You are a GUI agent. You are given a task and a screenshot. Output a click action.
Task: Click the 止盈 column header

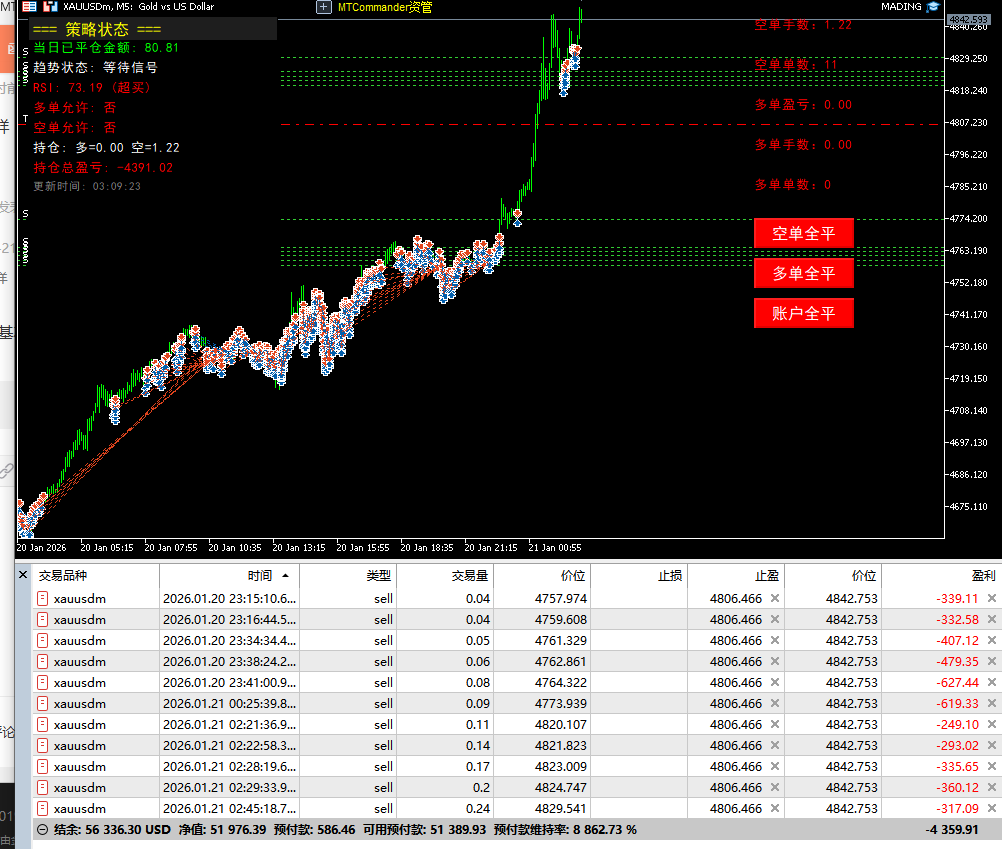point(736,576)
